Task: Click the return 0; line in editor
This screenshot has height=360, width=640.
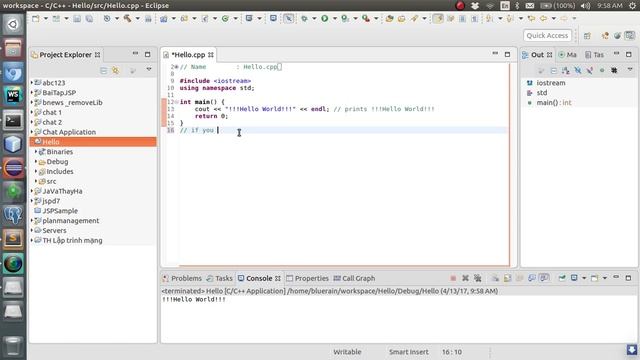Action: click(x=211, y=116)
